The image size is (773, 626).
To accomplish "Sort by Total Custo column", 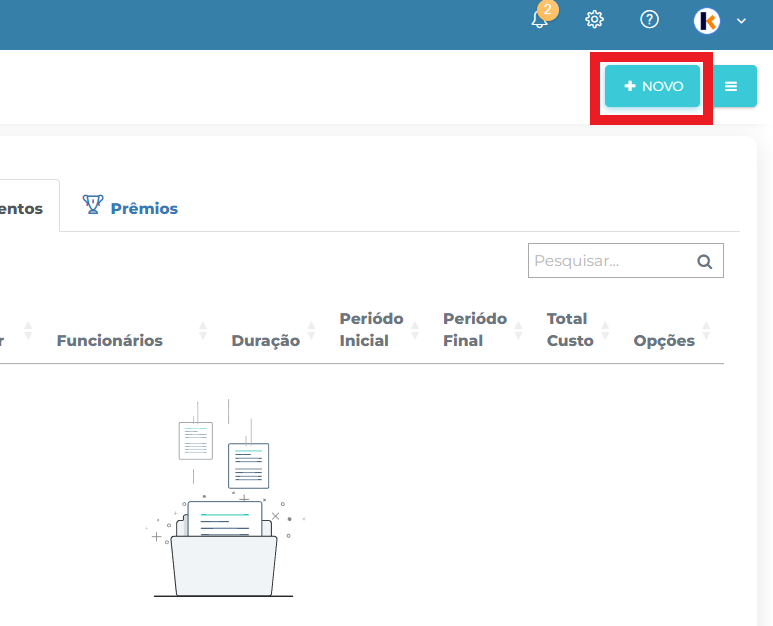I will [x=570, y=329].
